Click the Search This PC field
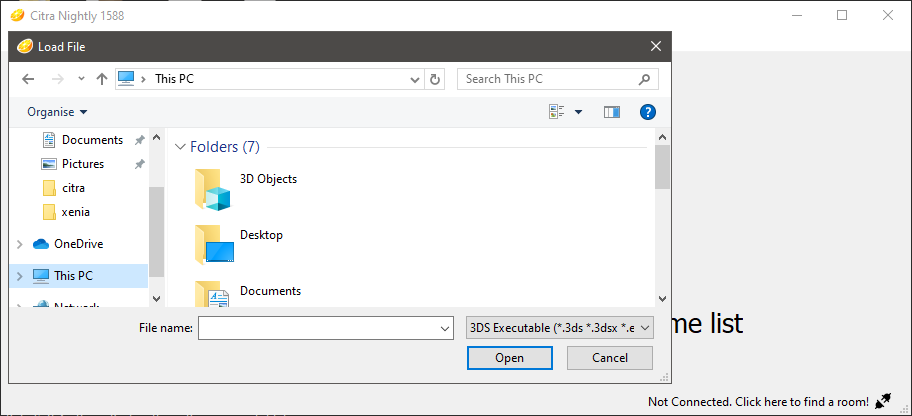 558,79
